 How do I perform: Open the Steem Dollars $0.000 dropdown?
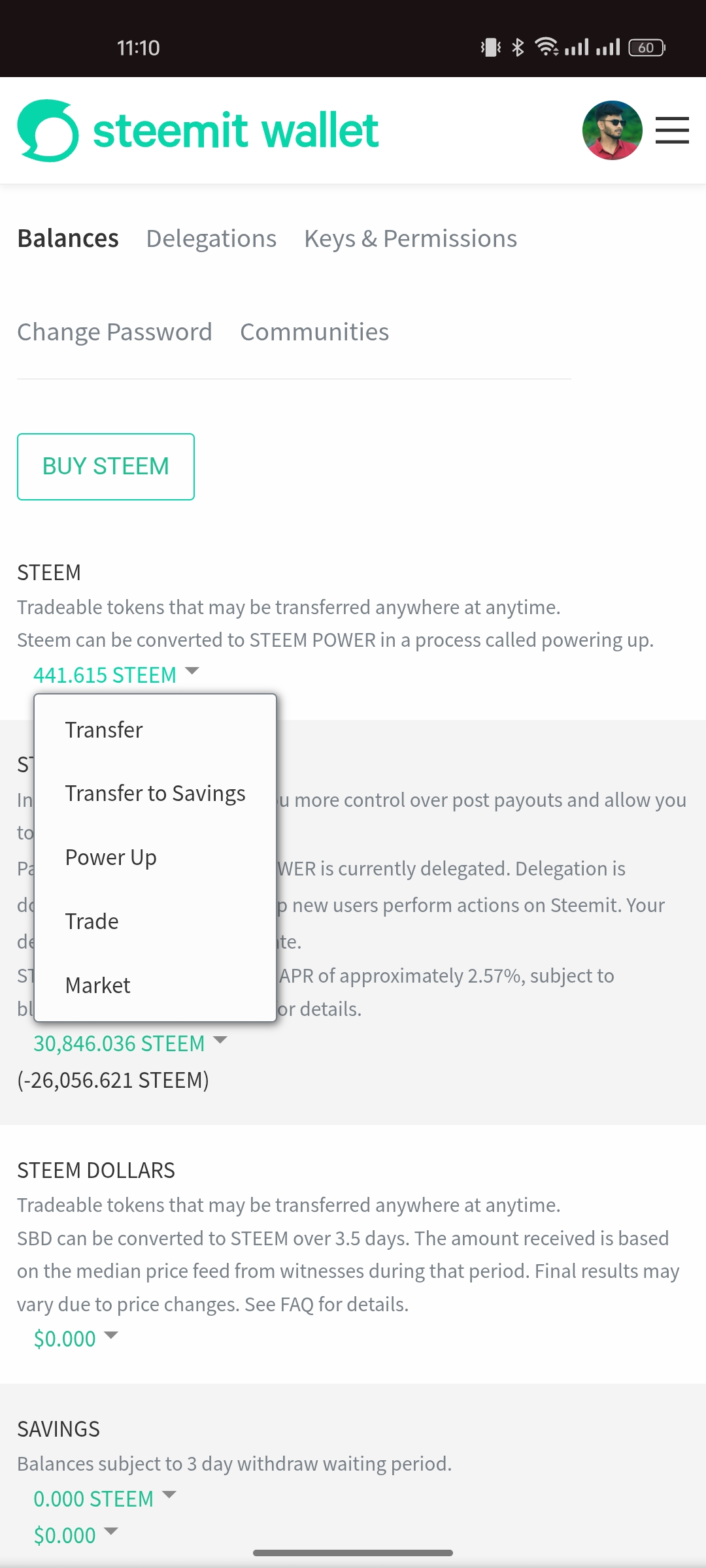pyautogui.click(x=75, y=1339)
